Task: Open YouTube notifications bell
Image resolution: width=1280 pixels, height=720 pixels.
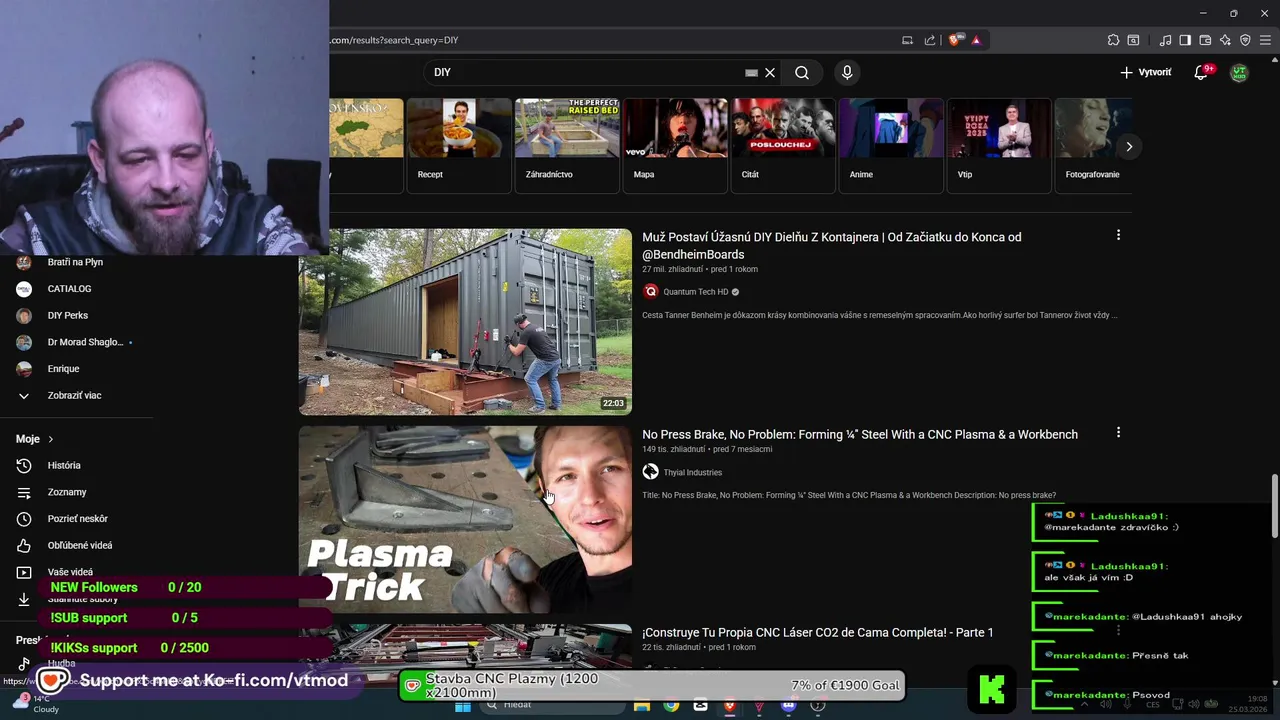Action: pos(1202,72)
